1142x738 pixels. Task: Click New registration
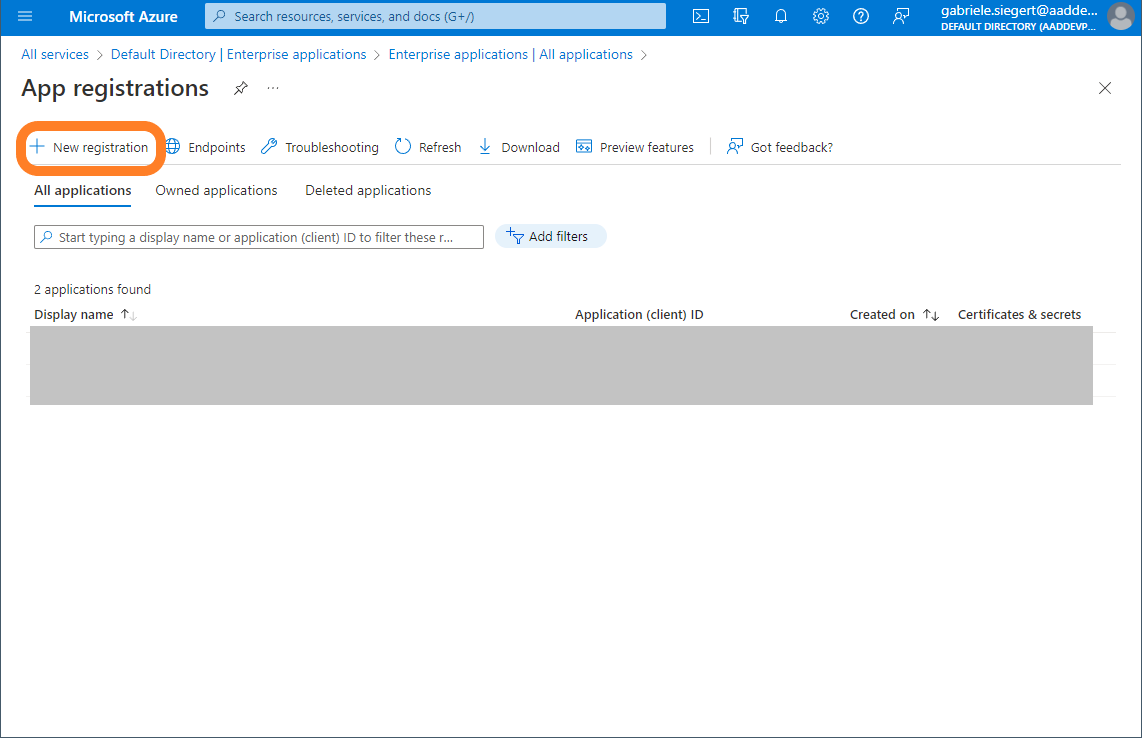pos(90,147)
